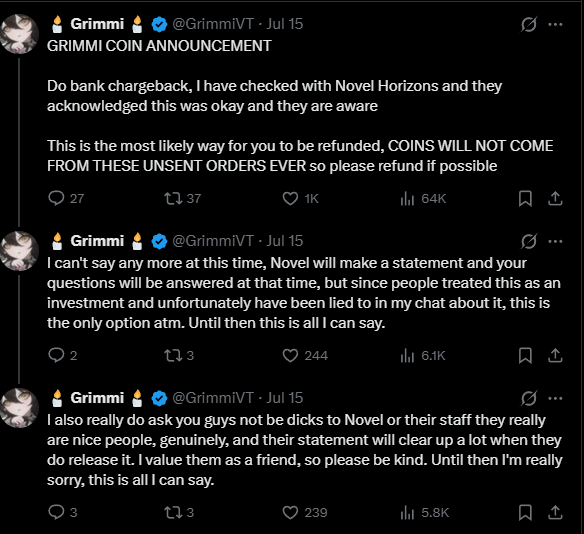Open @GrimmiVT handle on first tweet
Viewport: 584px width, 534px height.
click(213, 24)
